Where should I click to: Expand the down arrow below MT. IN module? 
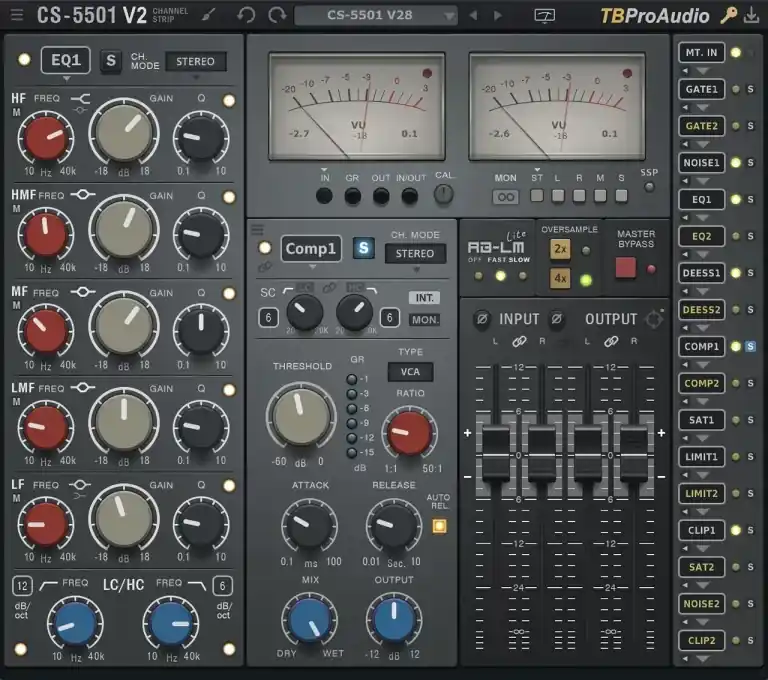point(702,72)
